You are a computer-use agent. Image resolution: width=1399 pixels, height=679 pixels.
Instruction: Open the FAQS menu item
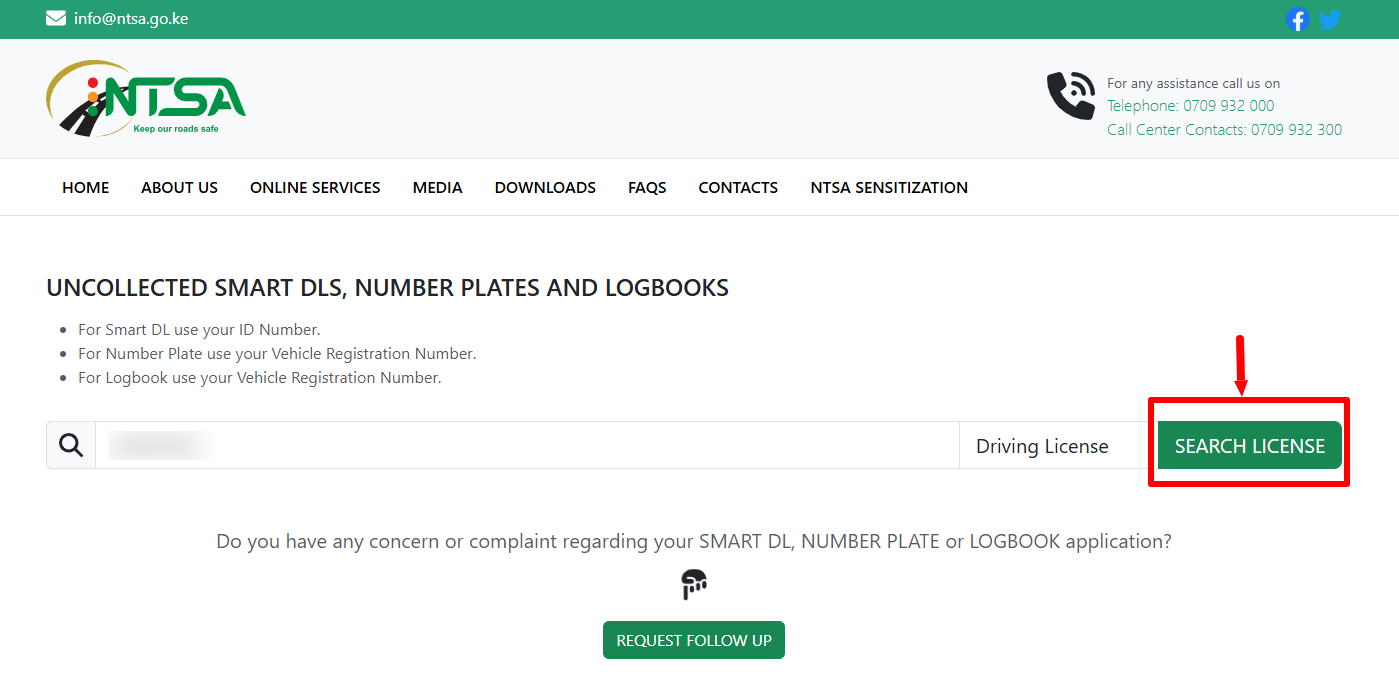(x=647, y=187)
